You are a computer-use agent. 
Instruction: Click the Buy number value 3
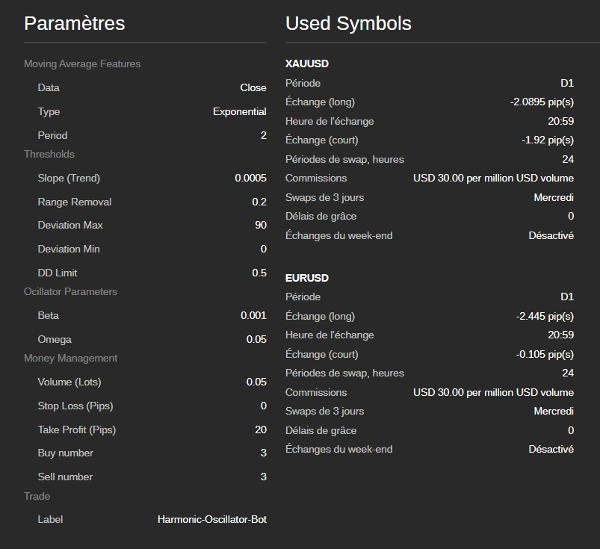click(263, 453)
